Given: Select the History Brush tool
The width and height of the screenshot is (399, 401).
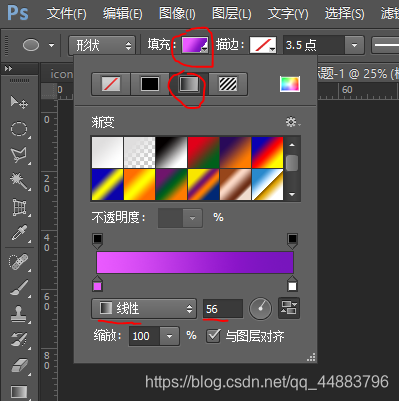Looking at the screenshot, I should click(x=19, y=339).
